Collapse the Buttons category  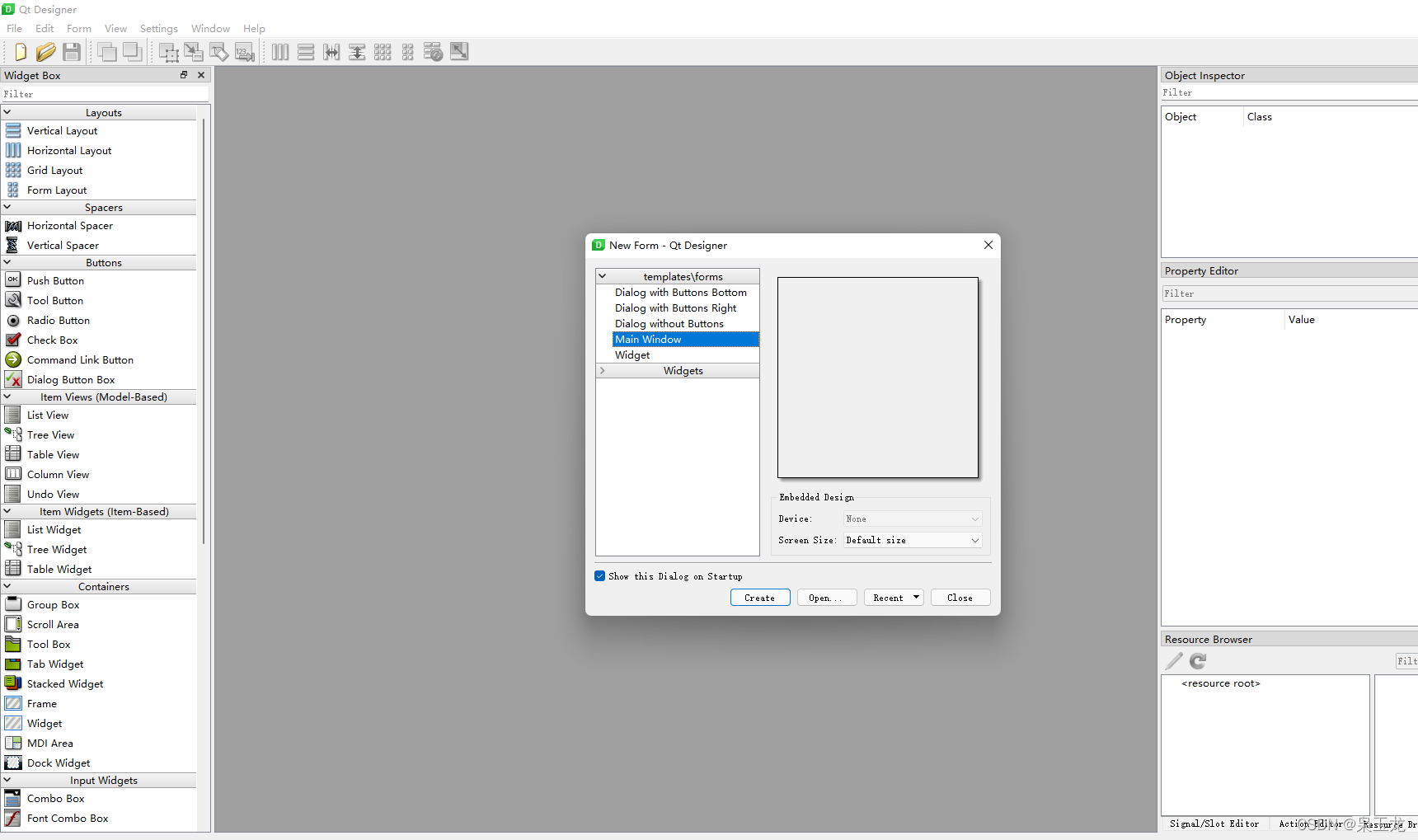click(x=7, y=263)
